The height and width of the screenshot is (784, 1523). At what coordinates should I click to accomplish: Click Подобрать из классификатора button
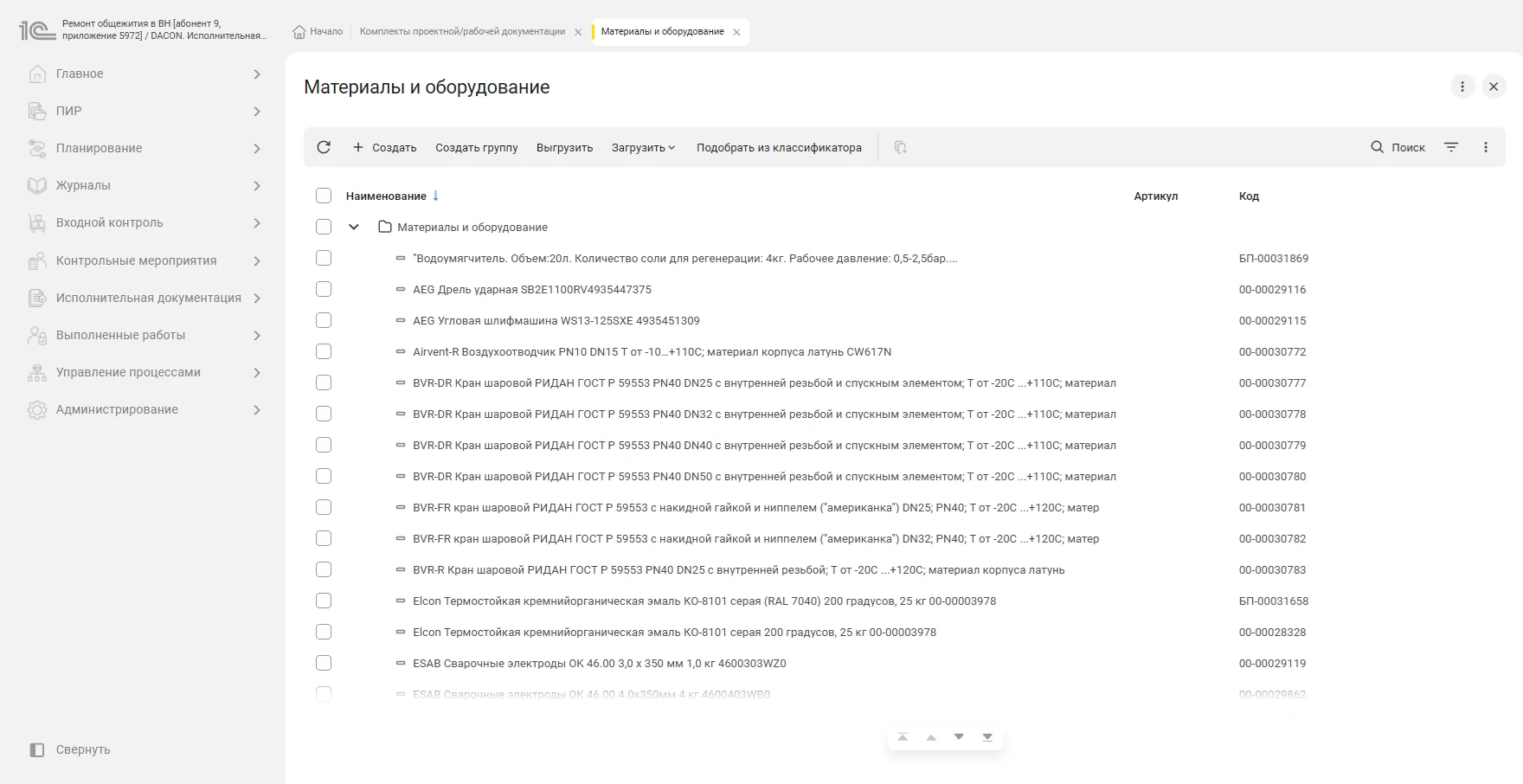point(779,148)
